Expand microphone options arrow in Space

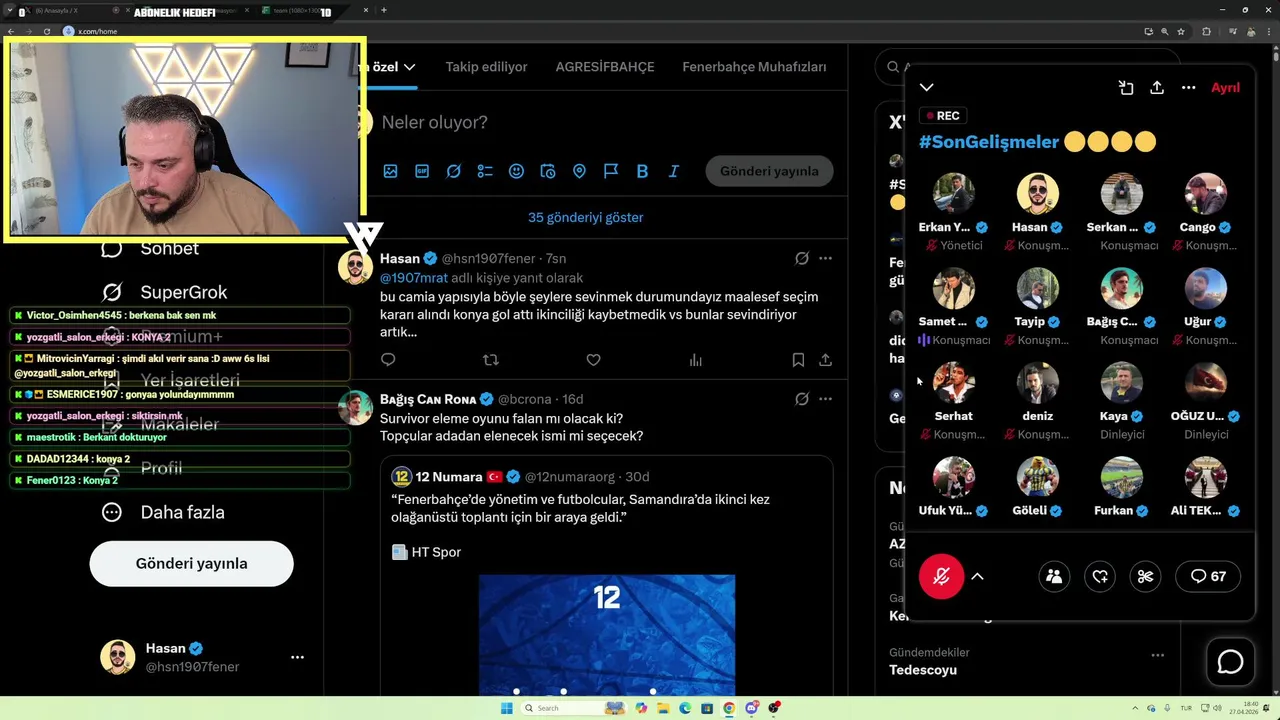[x=977, y=577]
